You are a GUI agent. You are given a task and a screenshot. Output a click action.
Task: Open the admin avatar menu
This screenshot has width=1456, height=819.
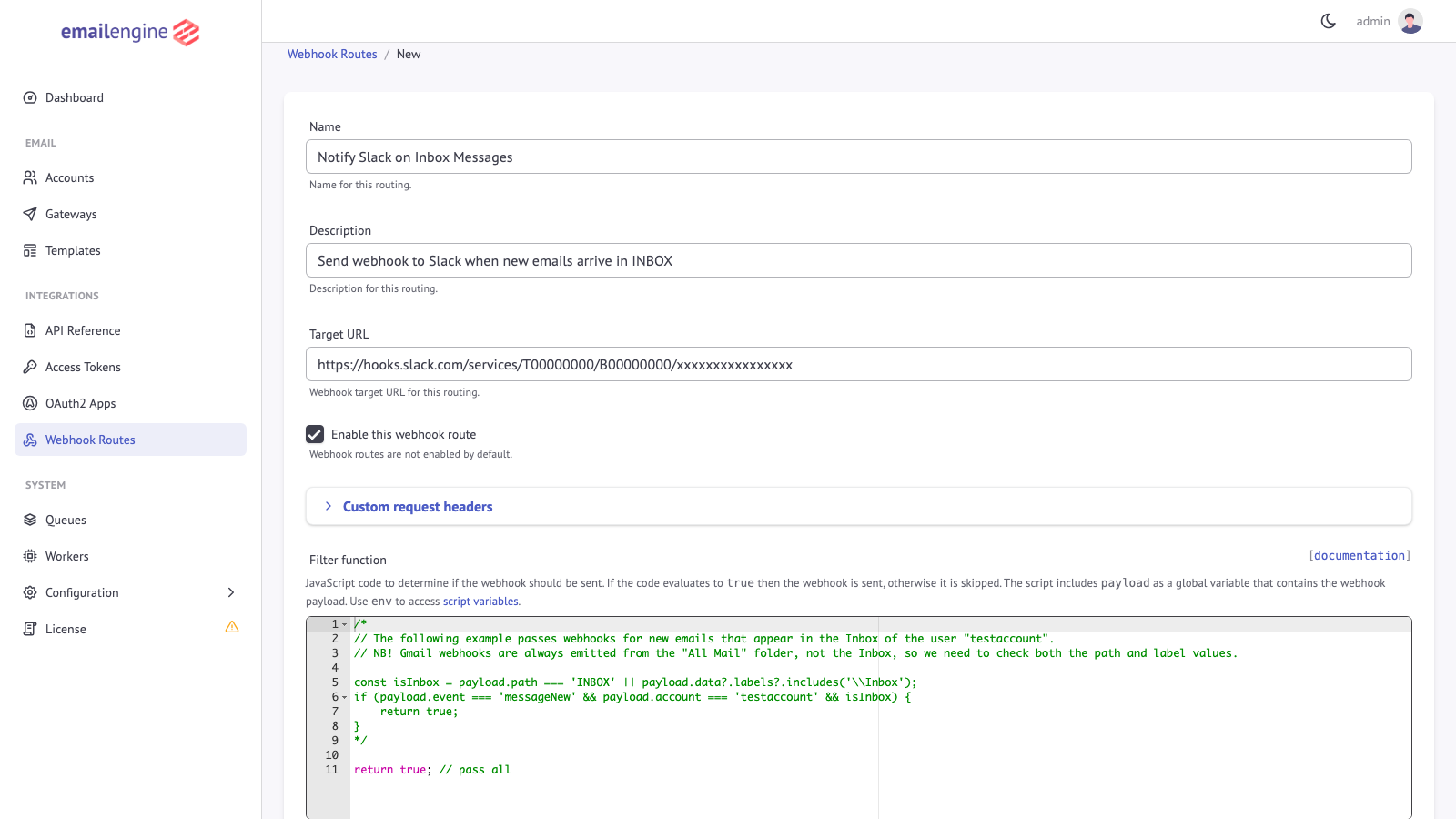point(1410,21)
